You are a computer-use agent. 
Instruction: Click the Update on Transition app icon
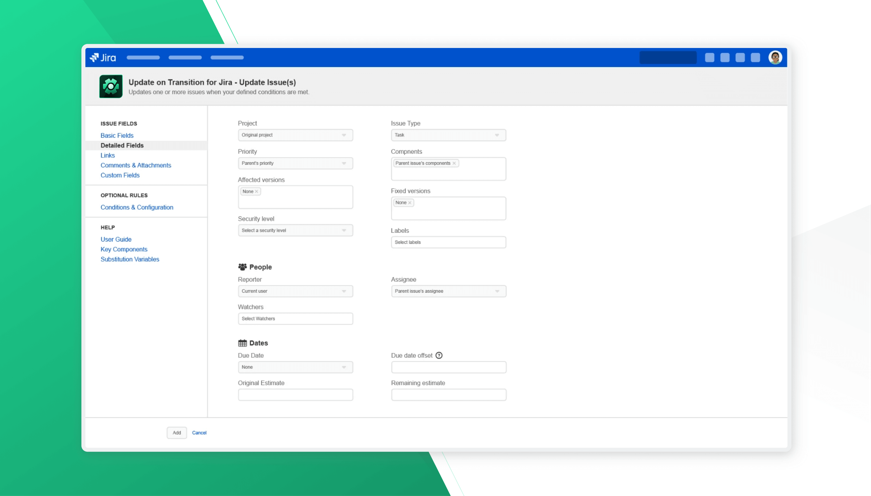[111, 86]
